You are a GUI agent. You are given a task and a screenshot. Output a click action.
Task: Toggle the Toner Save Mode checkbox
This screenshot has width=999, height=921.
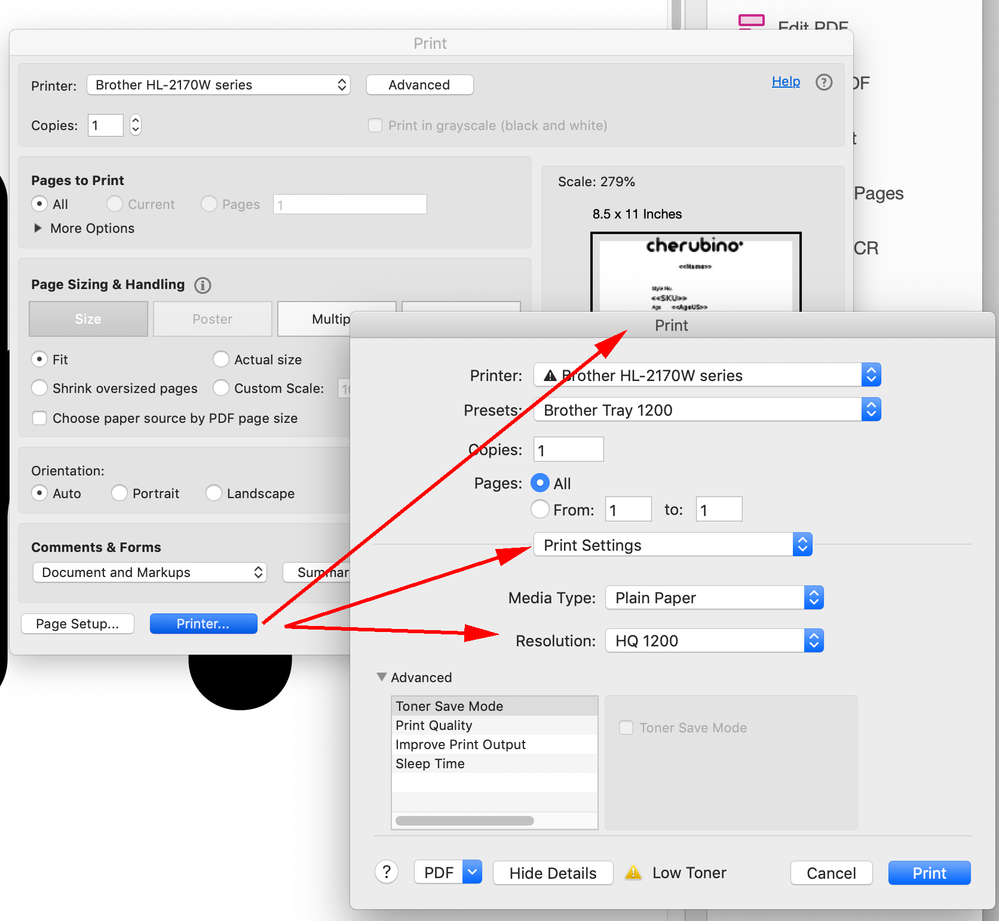pyautogui.click(x=626, y=727)
